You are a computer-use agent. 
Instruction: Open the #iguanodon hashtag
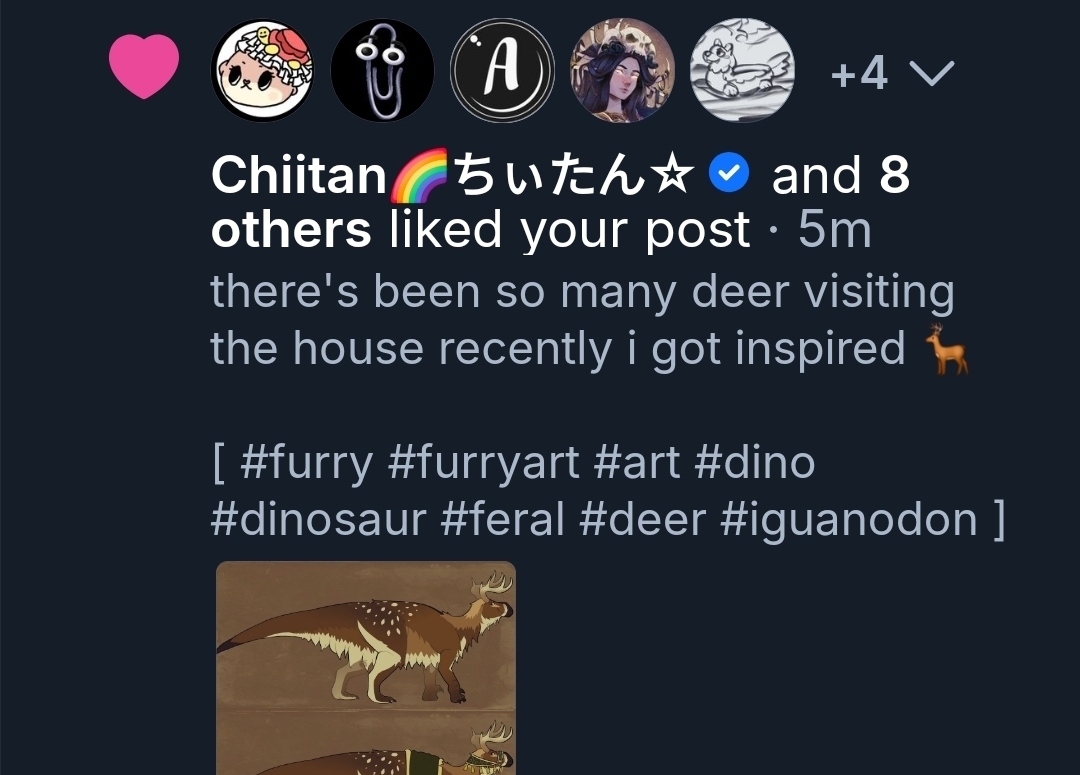coord(848,520)
